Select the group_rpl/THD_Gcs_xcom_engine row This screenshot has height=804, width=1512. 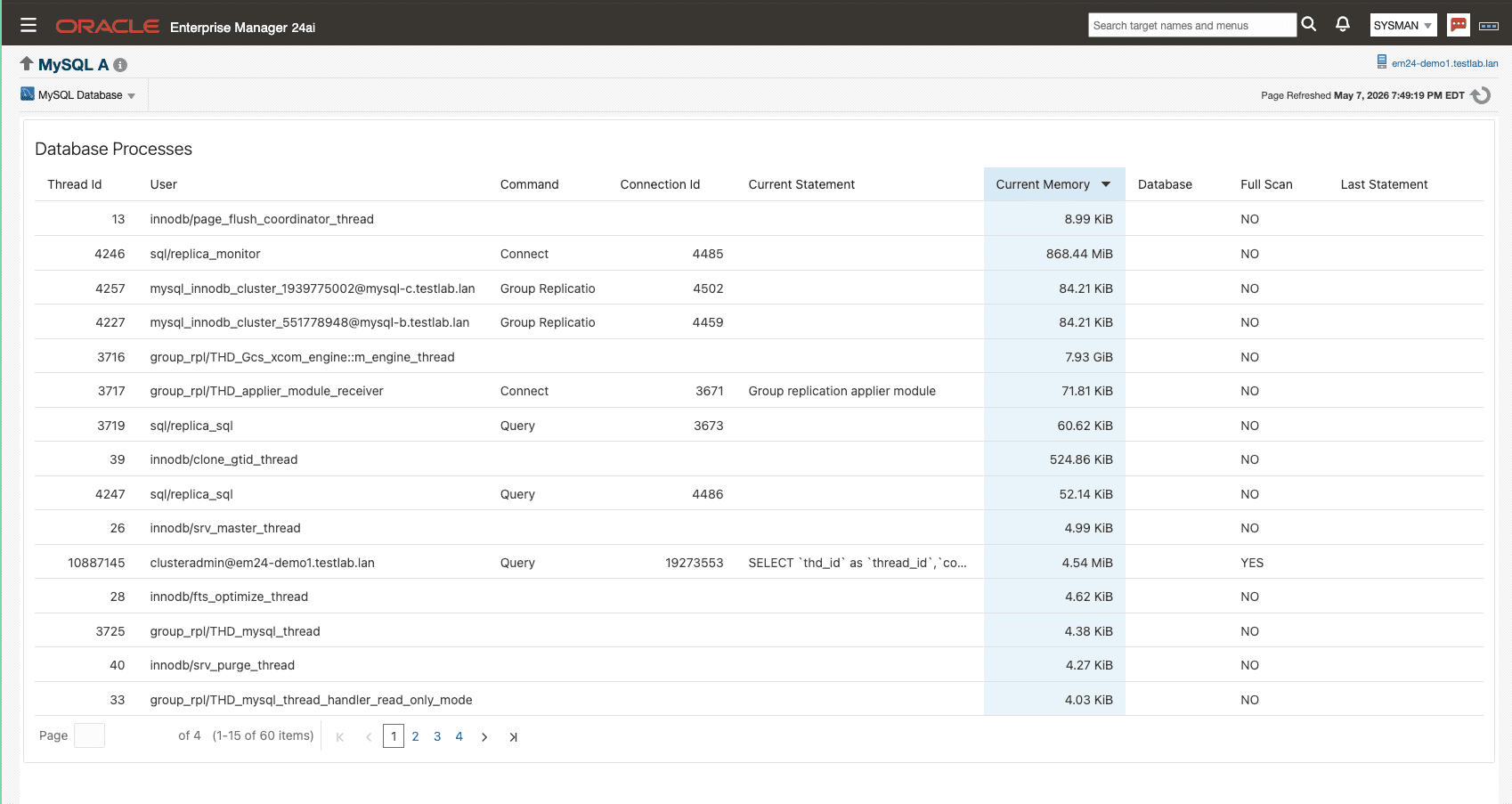pos(759,357)
